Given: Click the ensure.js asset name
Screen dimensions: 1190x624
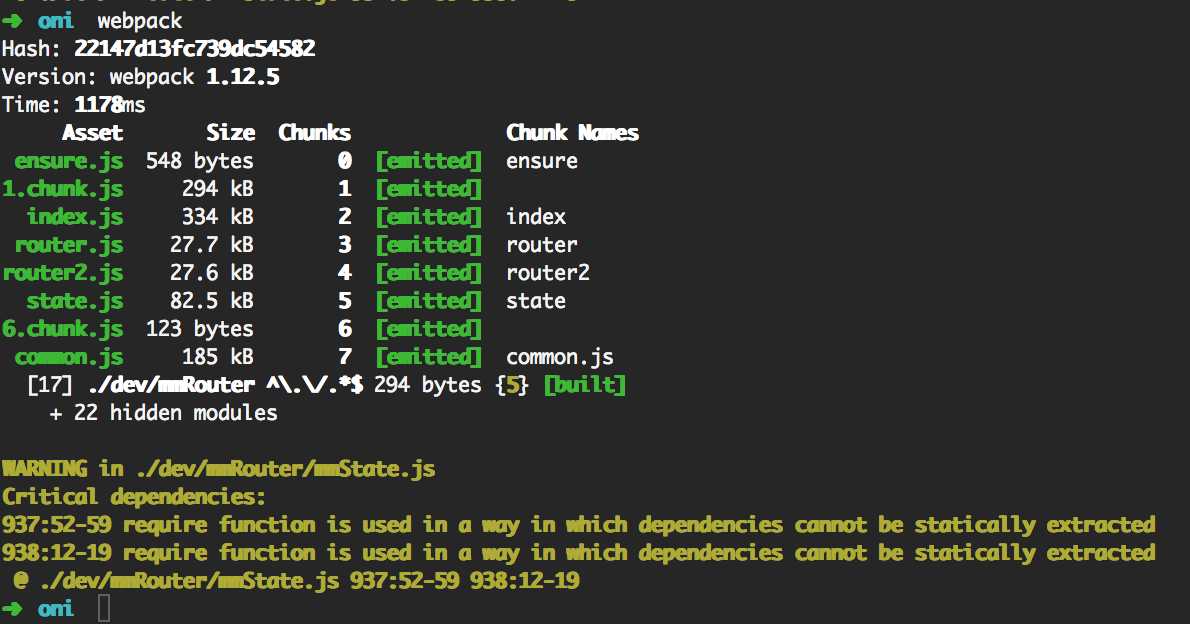Looking at the screenshot, I should 68,161.
